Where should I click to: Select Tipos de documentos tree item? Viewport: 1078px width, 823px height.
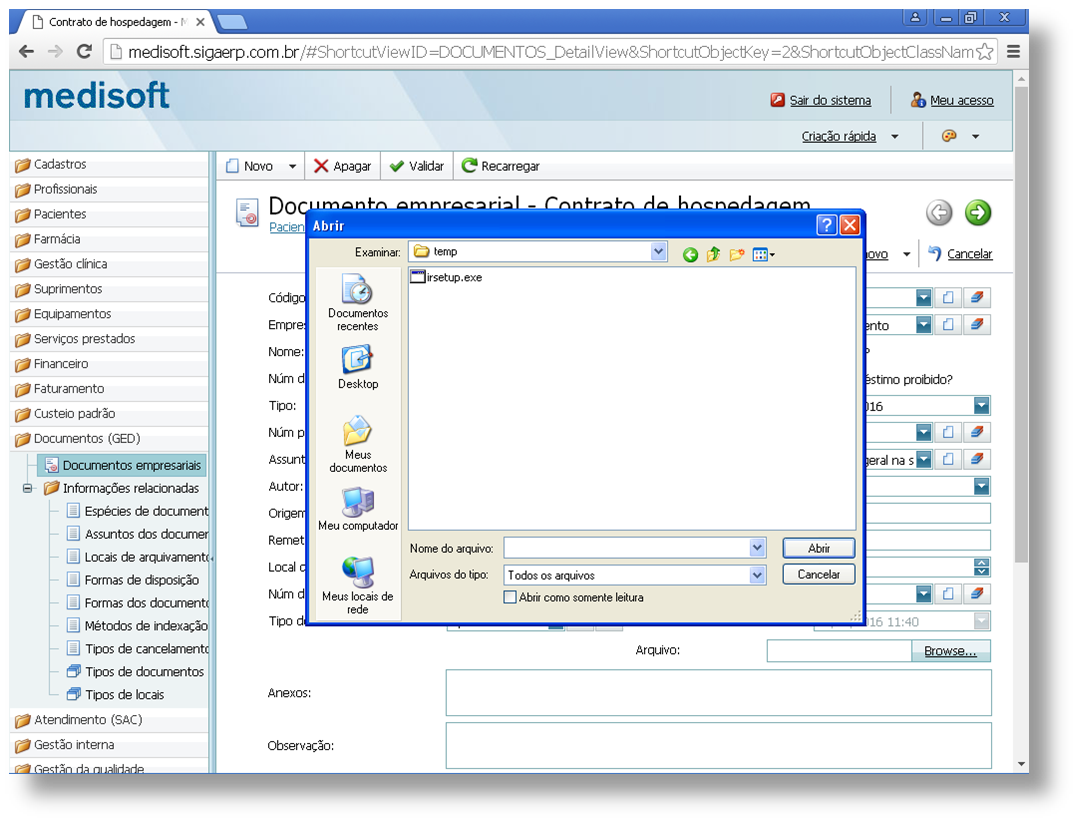[x=144, y=672]
